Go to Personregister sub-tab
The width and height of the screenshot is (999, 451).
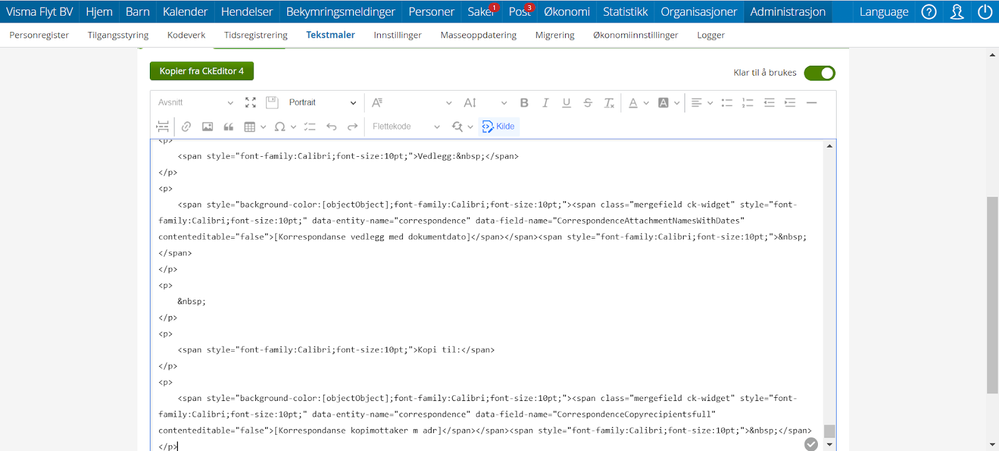point(39,36)
